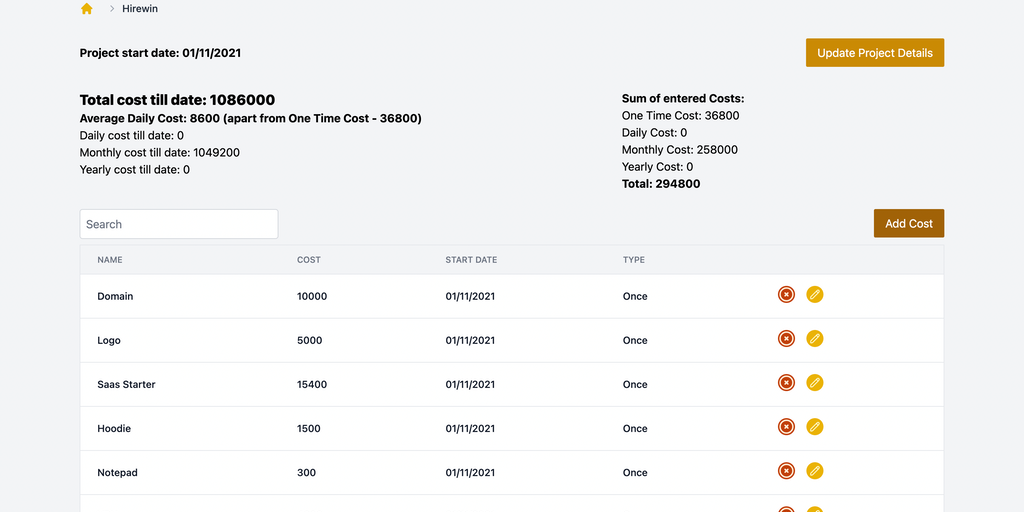Viewport: 1024px width, 512px height.
Task: Click the NAME column header
Action: [110, 260]
